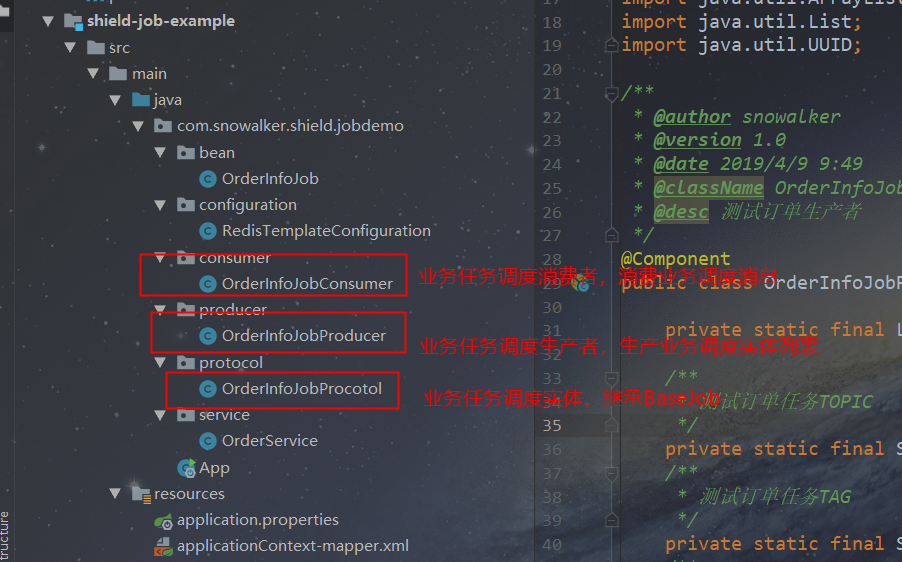Collapse the service package arrow
The height and width of the screenshot is (562, 902).
point(160,415)
